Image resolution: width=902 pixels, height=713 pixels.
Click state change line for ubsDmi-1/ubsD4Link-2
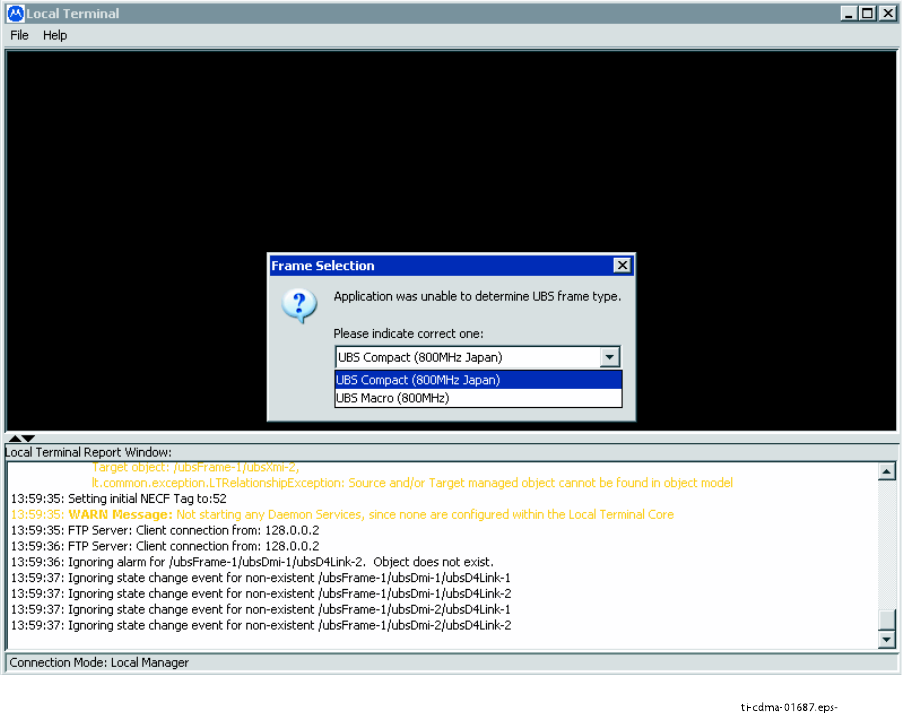click(261, 593)
